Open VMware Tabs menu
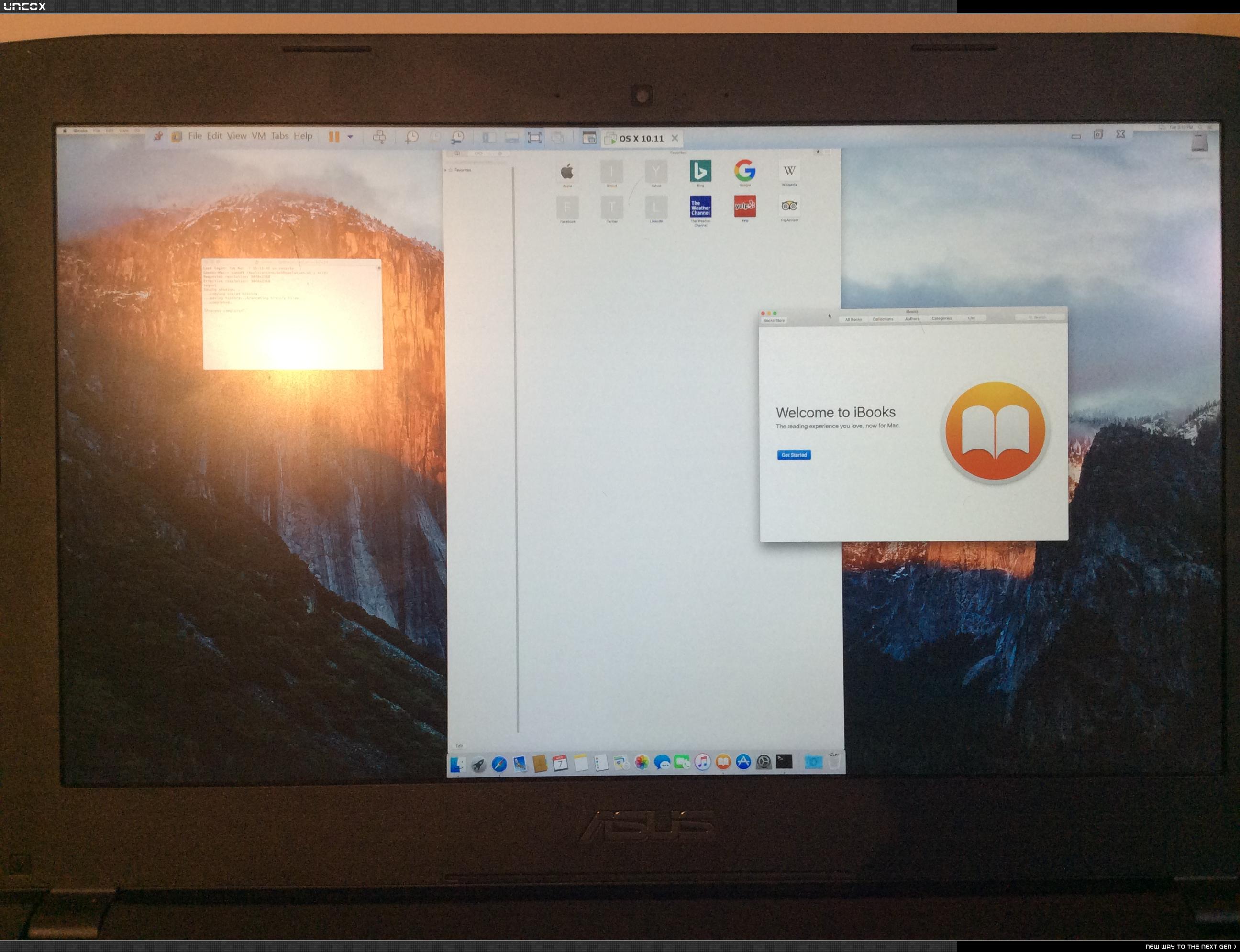Screen dimensions: 1240x952 point(279,136)
